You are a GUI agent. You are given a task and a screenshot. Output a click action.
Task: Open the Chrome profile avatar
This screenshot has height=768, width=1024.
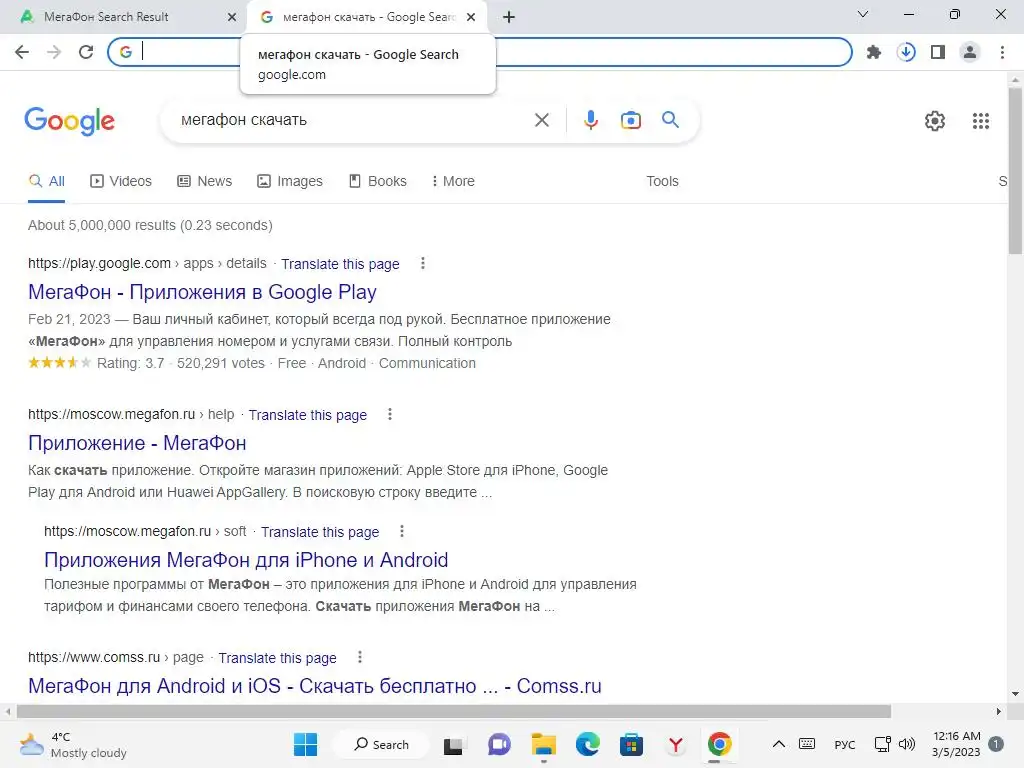pos(970,52)
